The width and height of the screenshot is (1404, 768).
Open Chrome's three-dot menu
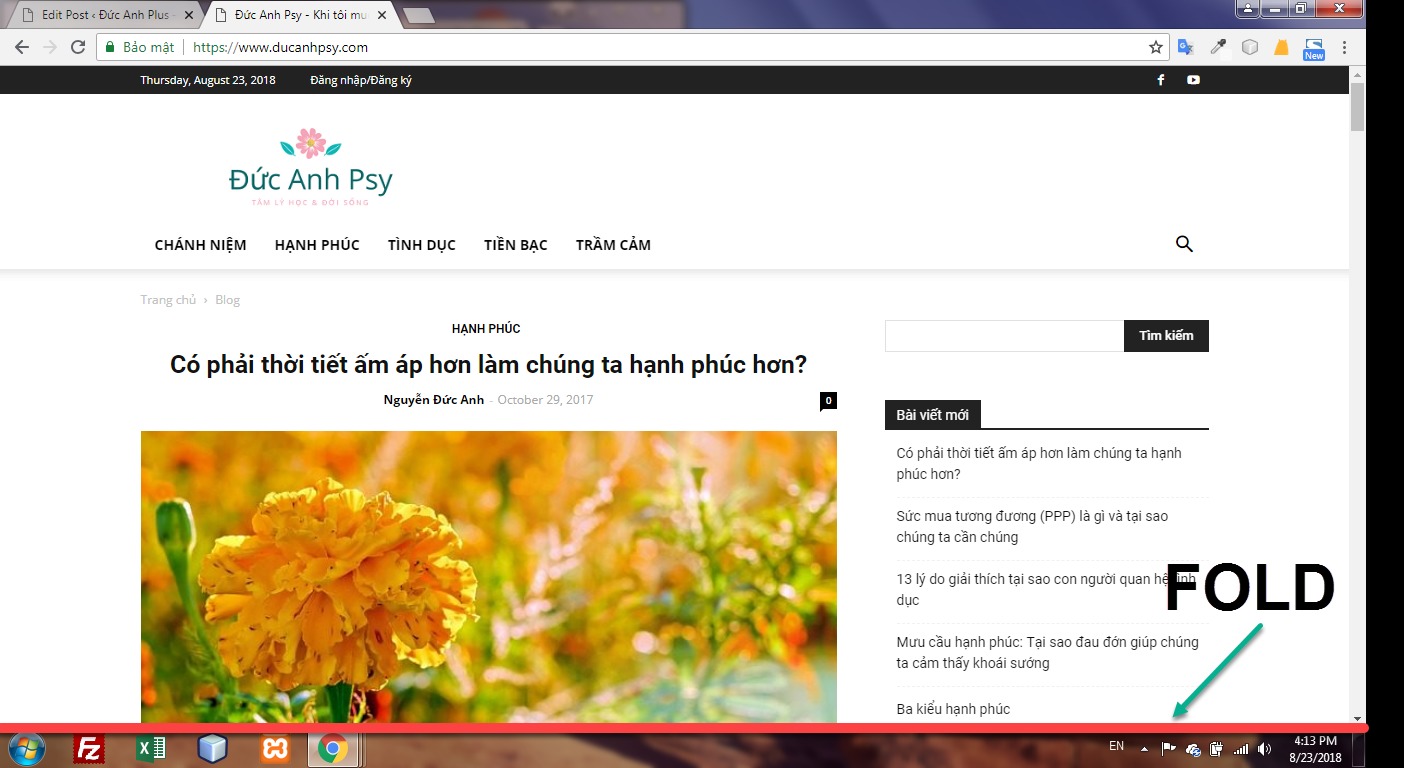pos(1345,47)
